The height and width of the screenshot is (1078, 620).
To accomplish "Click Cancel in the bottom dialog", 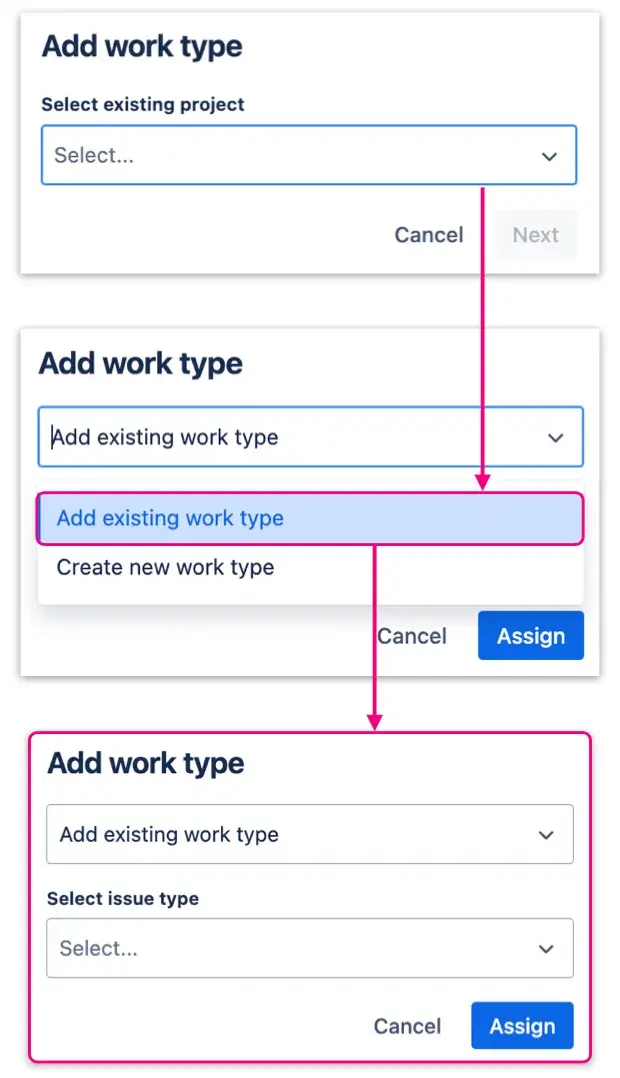I will (x=407, y=1026).
